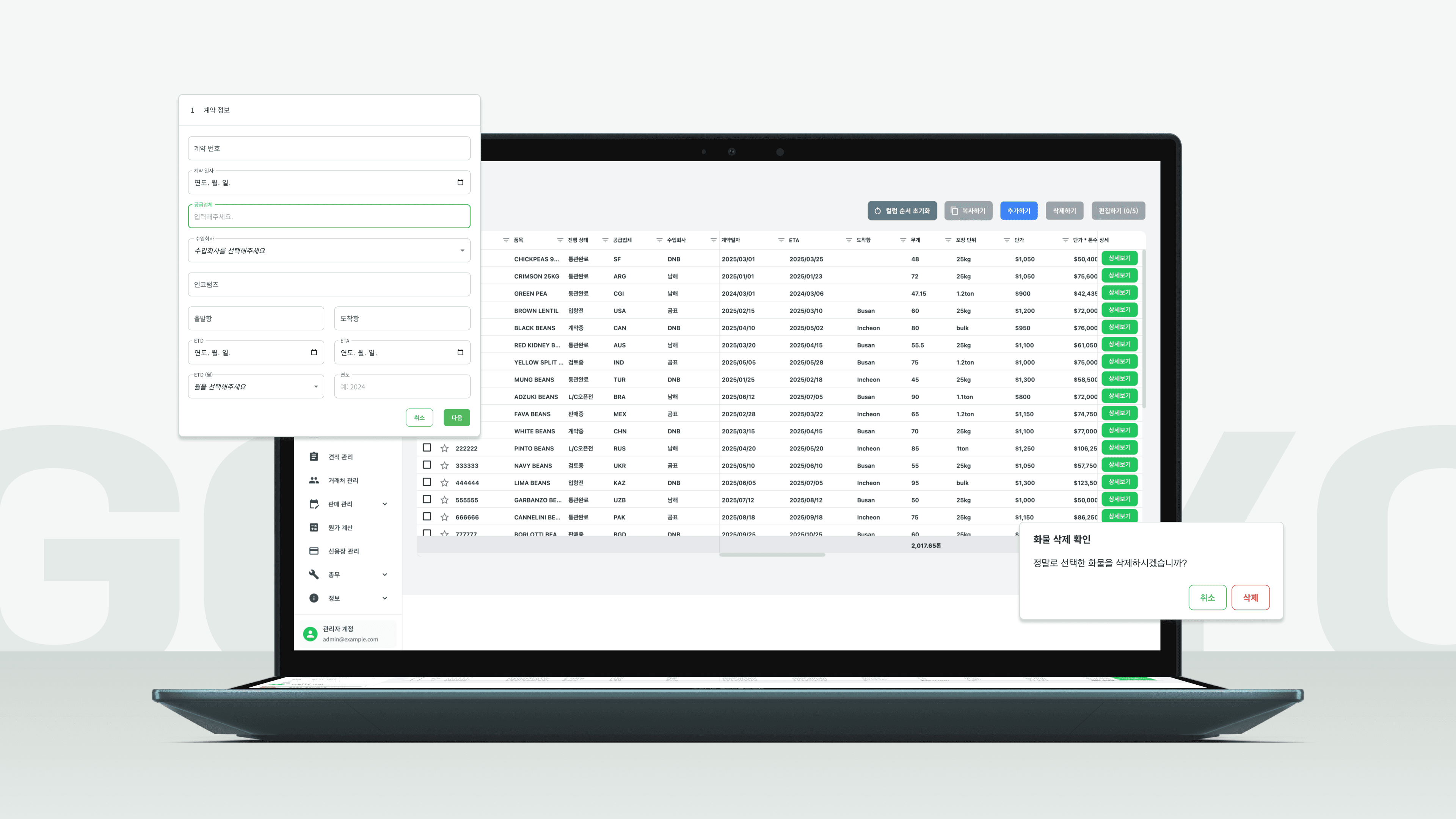Image resolution: width=1456 pixels, height=819 pixels.
Task: Open 견적 관리 in the sidebar
Action: pyautogui.click(x=340, y=457)
